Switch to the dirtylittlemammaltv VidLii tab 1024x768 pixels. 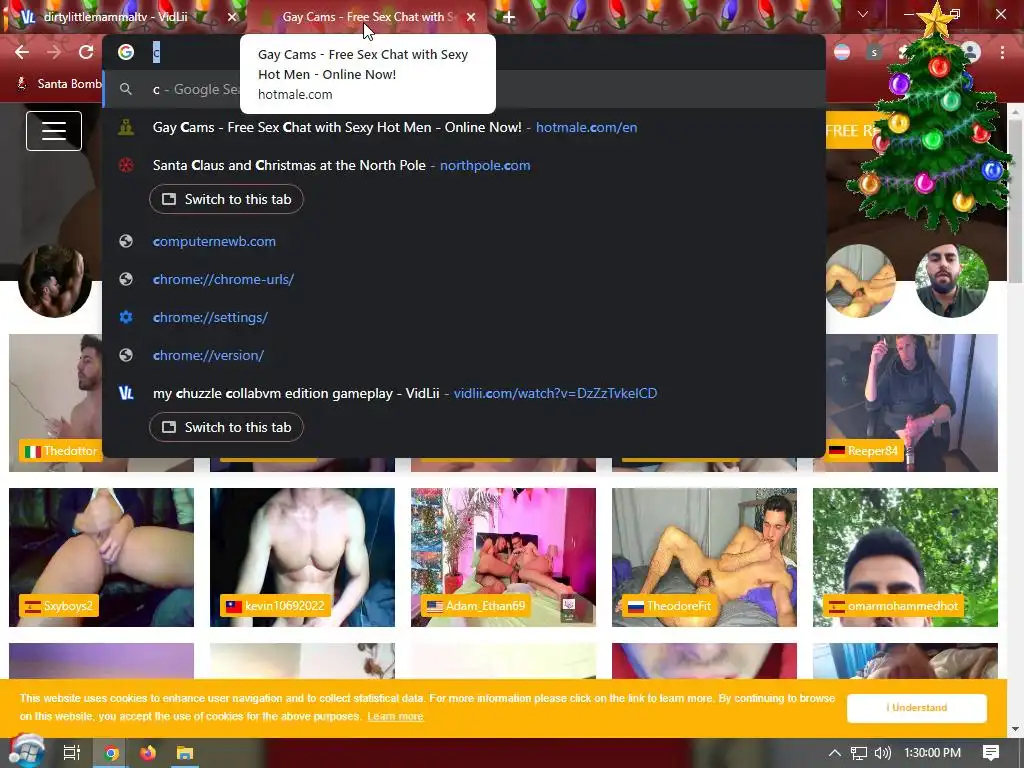pos(124,17)
